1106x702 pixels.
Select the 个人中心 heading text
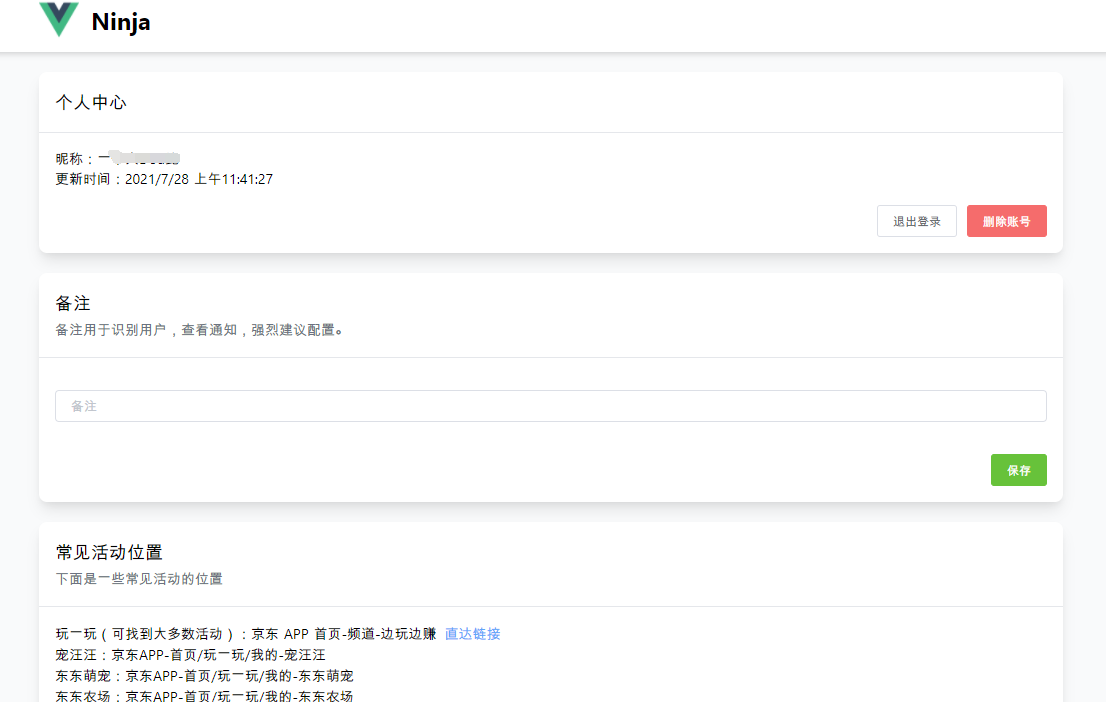pyautogui.click(x=91, y=102)
